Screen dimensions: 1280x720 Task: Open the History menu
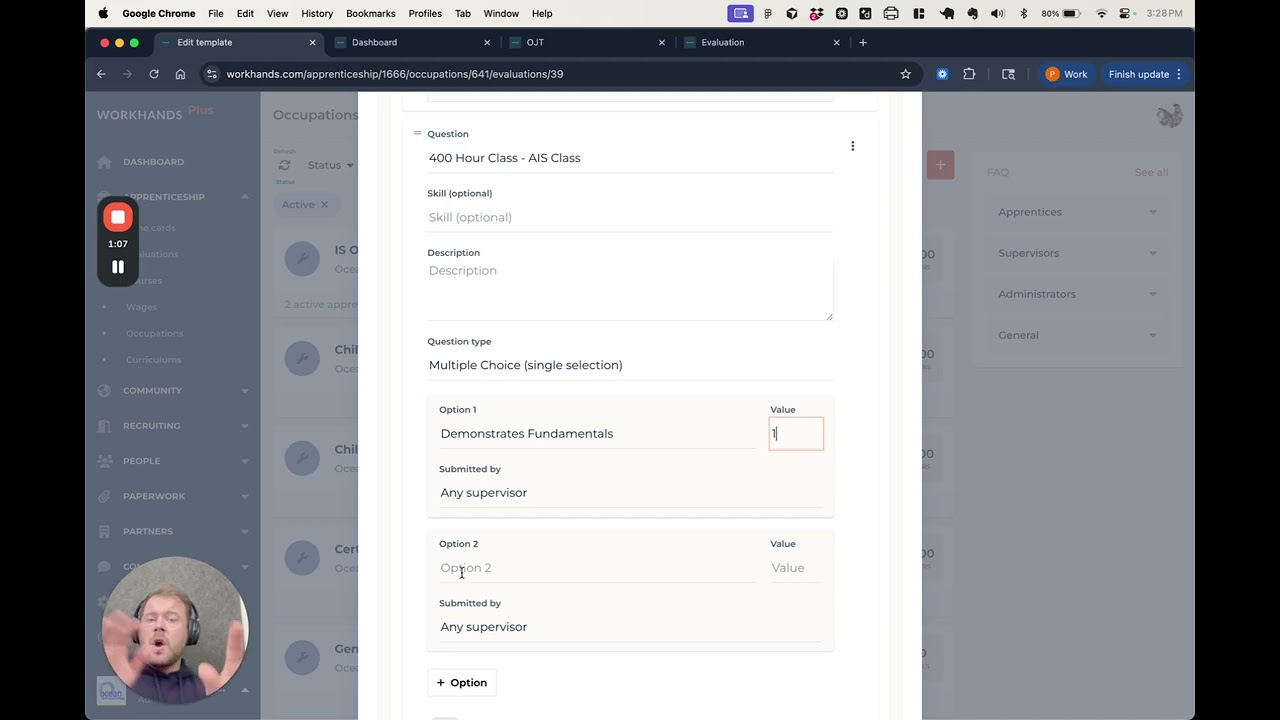tap(317, 13)
